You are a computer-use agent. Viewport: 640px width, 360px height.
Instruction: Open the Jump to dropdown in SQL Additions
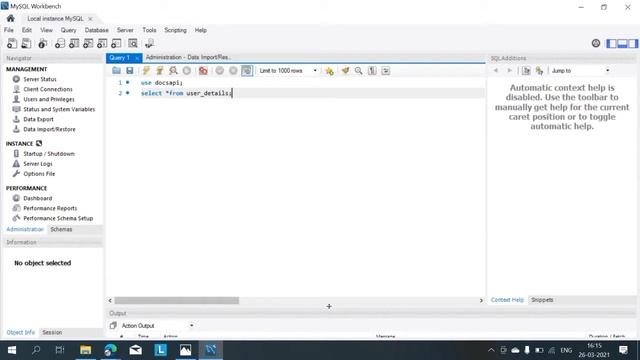[x=580, y=71]
